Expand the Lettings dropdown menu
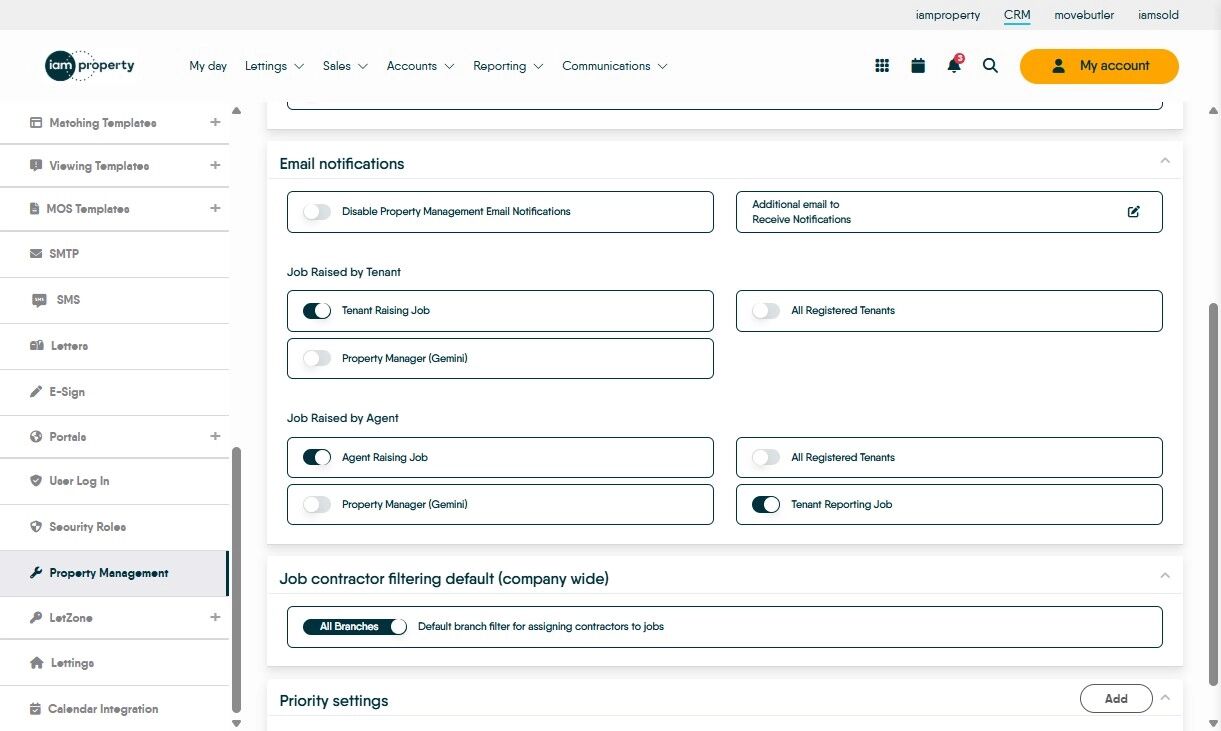1221x731 pixels. 274,66
